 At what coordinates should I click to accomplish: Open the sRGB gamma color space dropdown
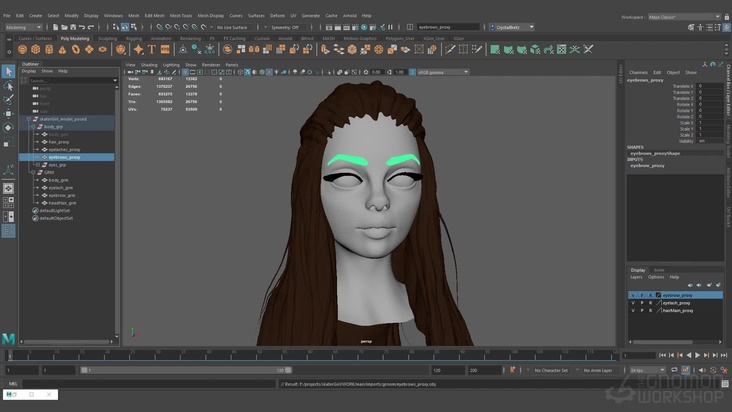tap(442, 72)
